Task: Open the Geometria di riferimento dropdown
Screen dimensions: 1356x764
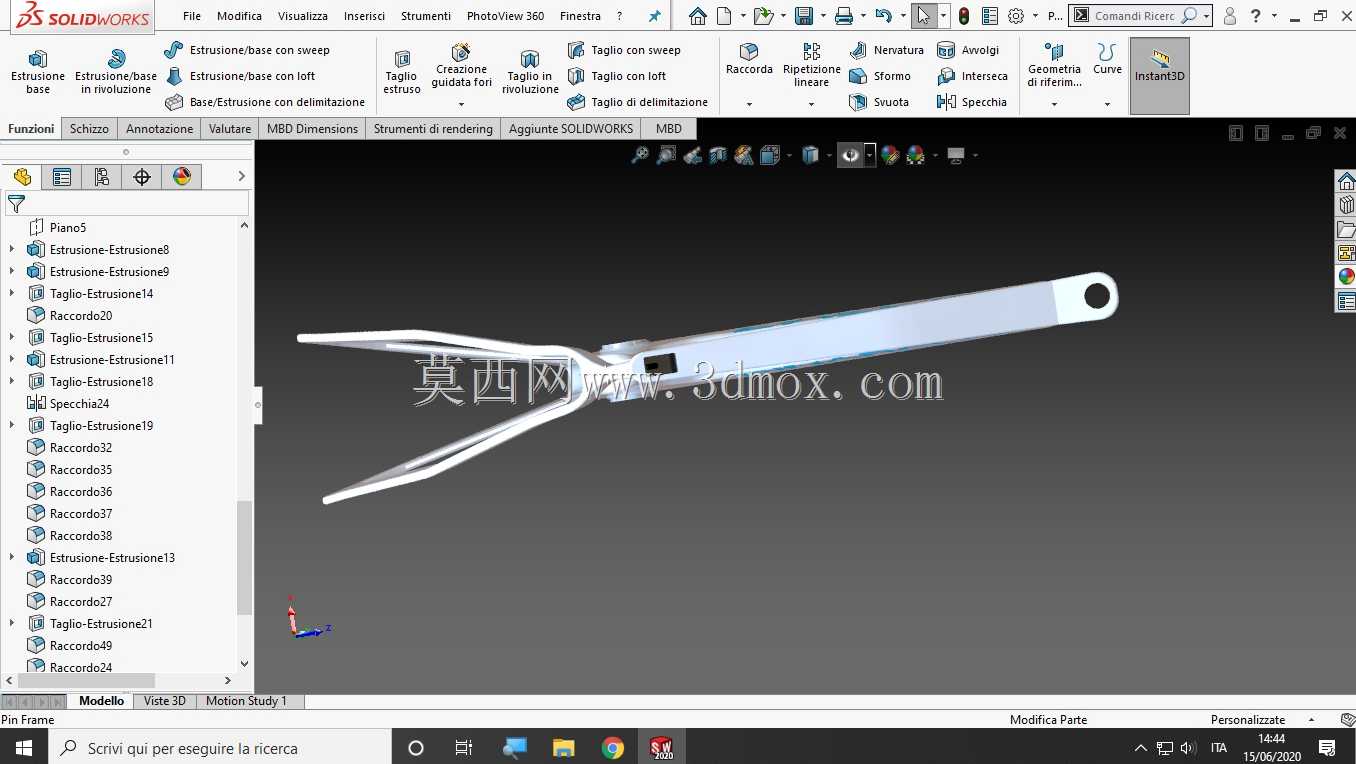Action: tap(1054, 104)
